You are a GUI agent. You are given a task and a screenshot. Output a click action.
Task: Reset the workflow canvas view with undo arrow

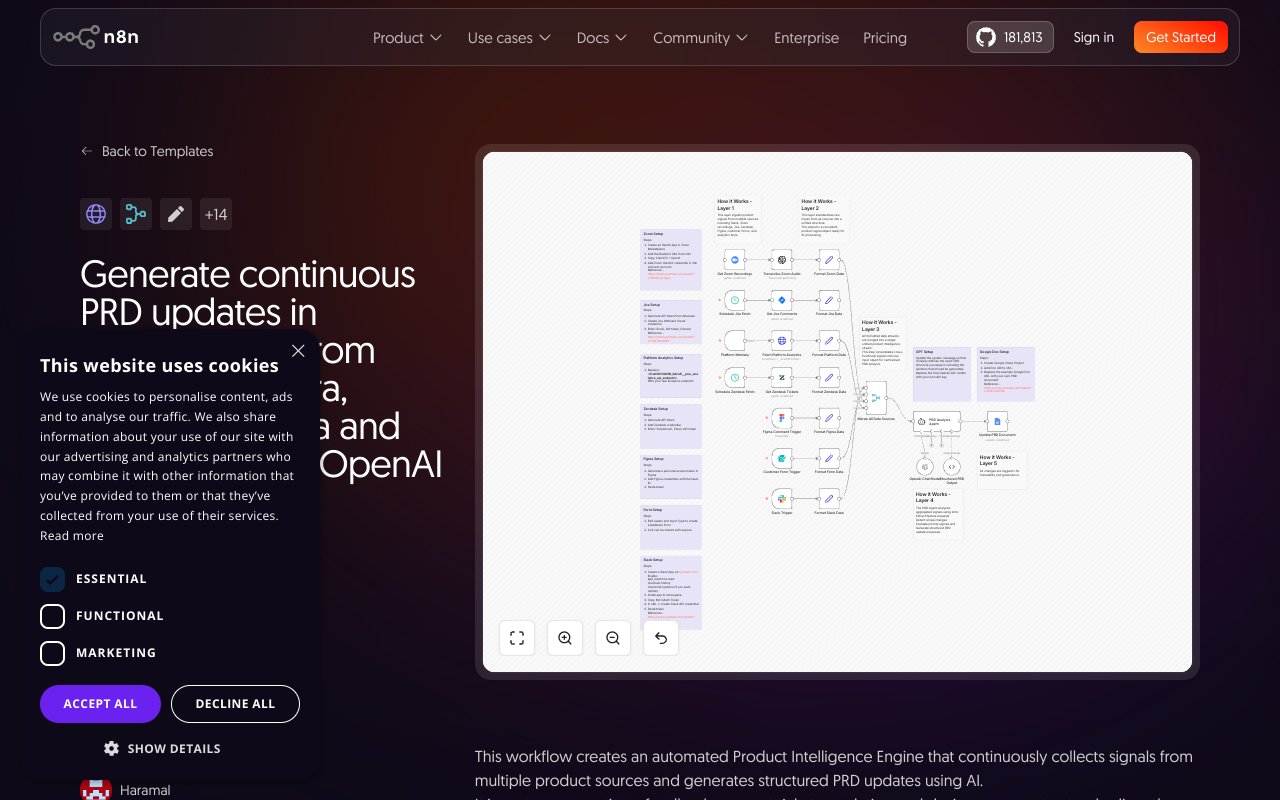[x=661, y=638]
